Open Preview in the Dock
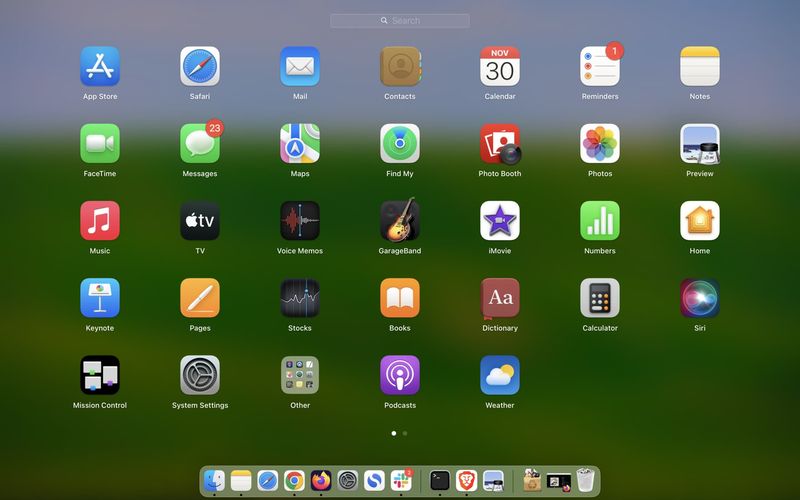The width and height of the screenshot is (800, 500). coord(493,480)
